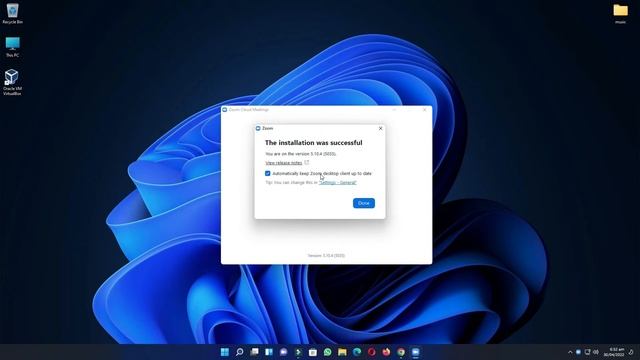Open WhatsApp from the taskbar

(328, 352)
